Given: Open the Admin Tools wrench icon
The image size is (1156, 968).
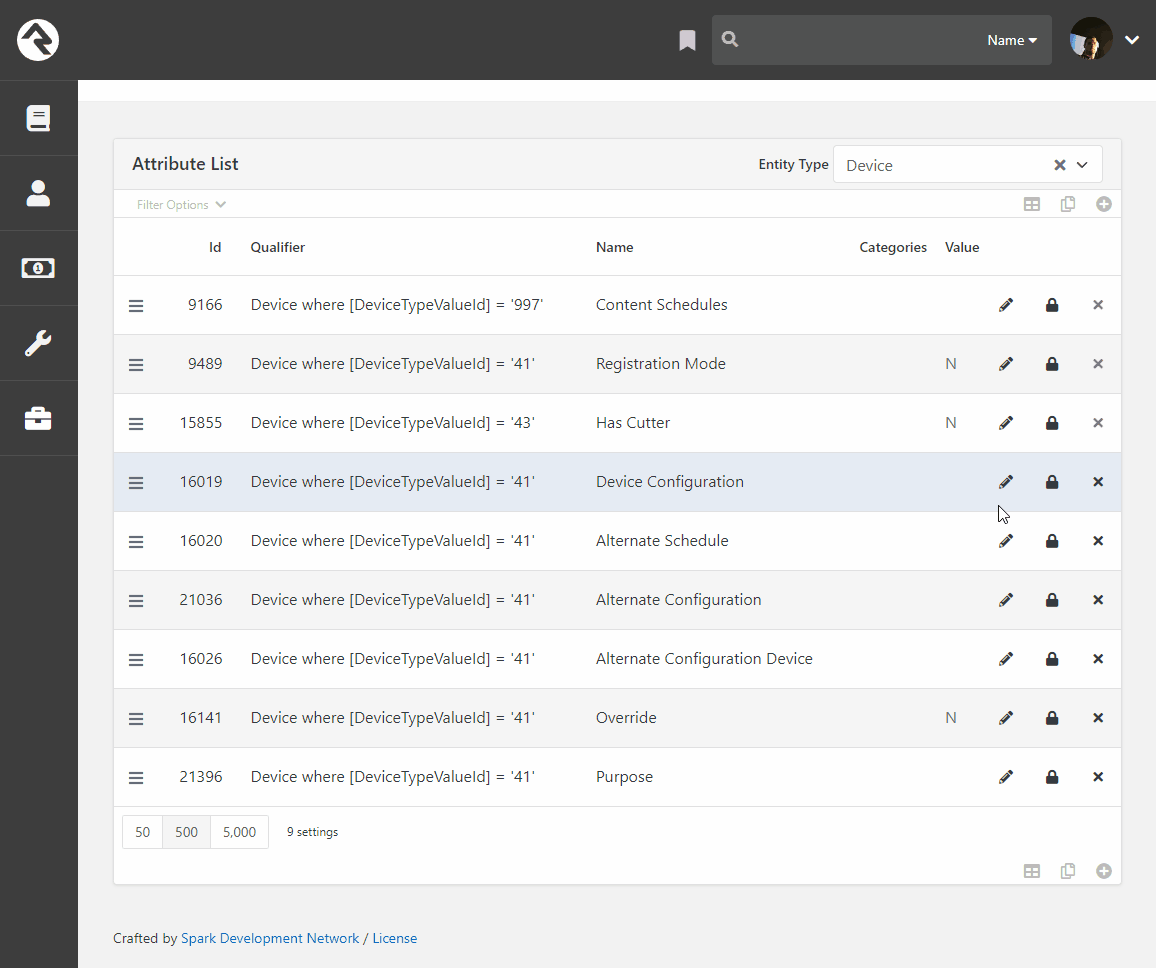Looking at the screenshot, I should (38, 344).
